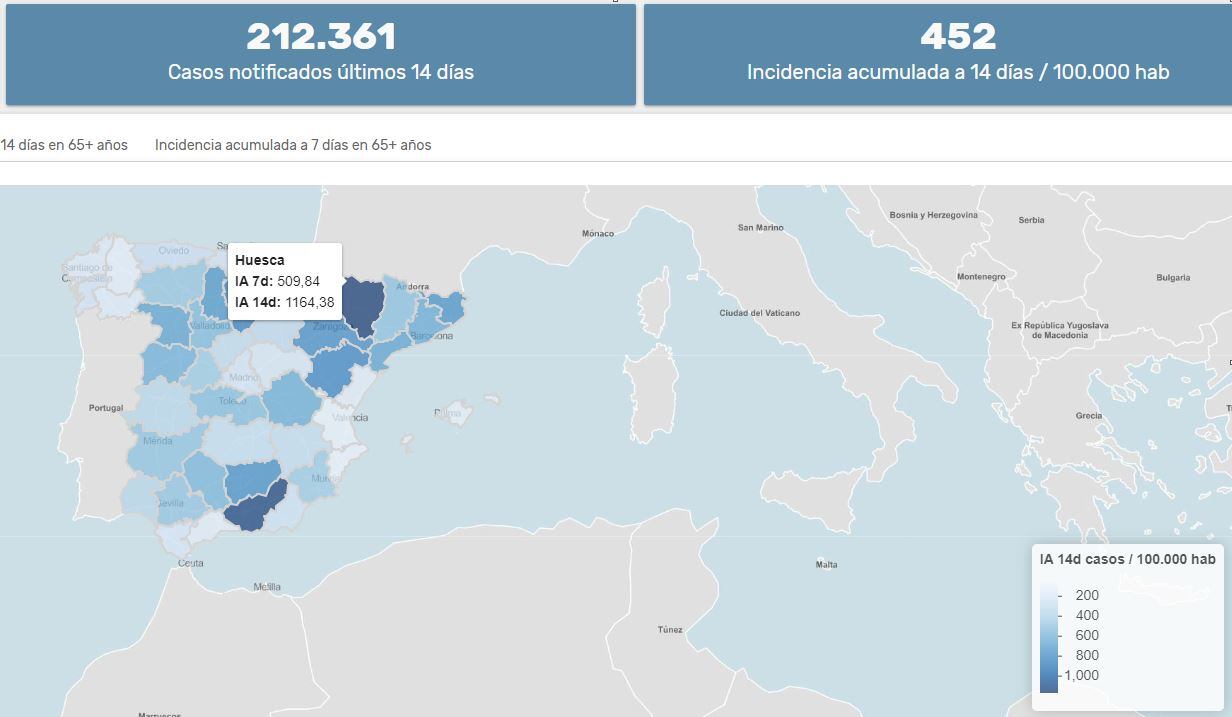
Task: Click the Casos notificados últimos 14 días card
Action: [321, 54]
